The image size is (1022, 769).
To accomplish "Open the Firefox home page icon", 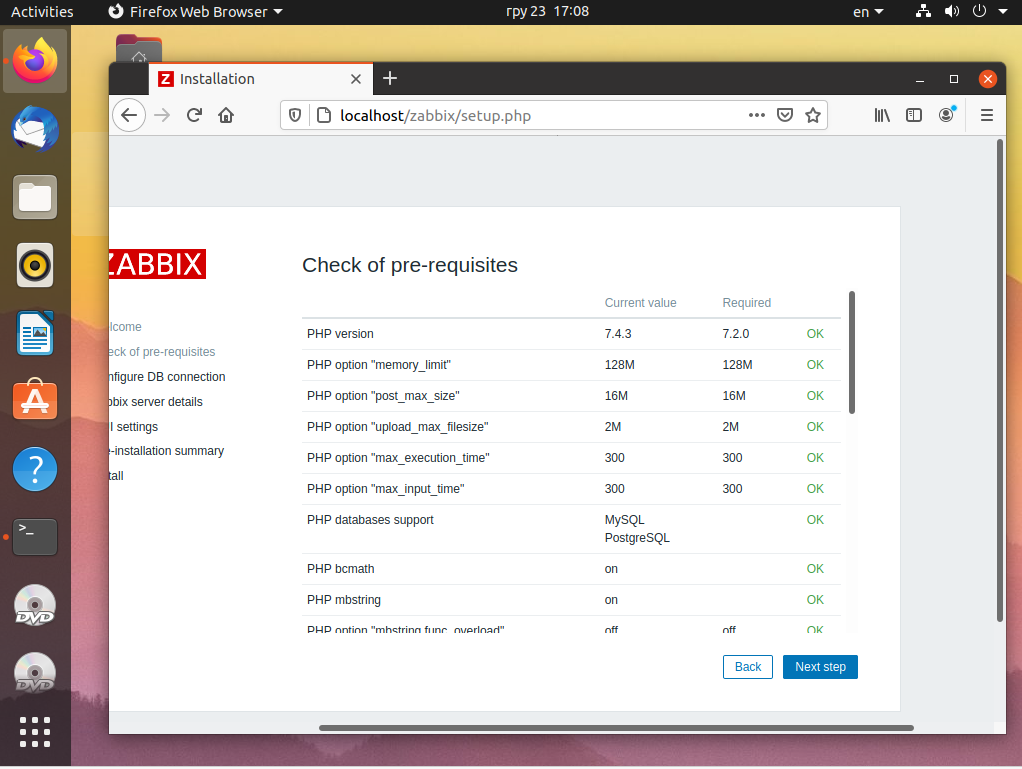I will [x=226, y=115].
